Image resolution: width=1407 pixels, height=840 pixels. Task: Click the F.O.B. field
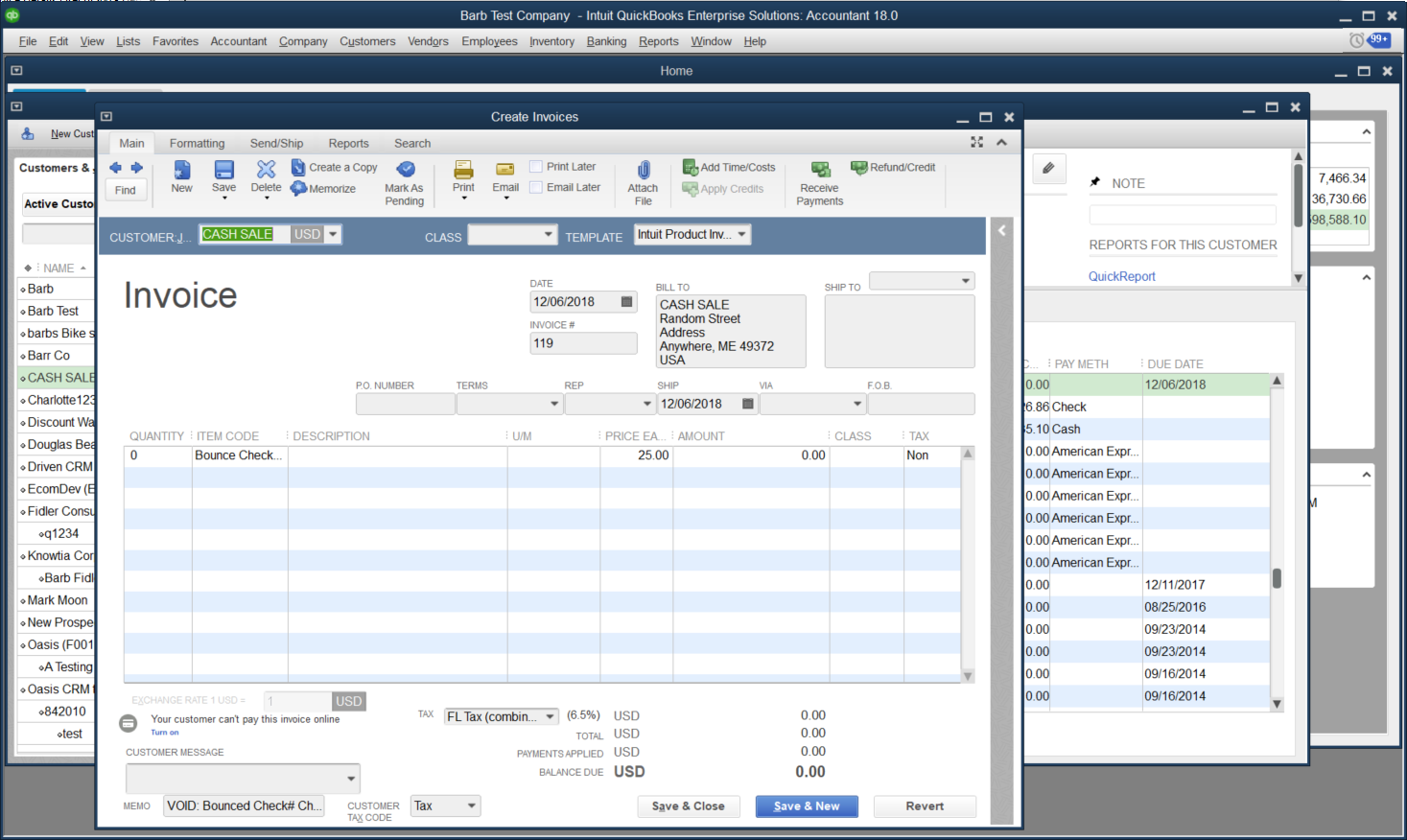921,404
